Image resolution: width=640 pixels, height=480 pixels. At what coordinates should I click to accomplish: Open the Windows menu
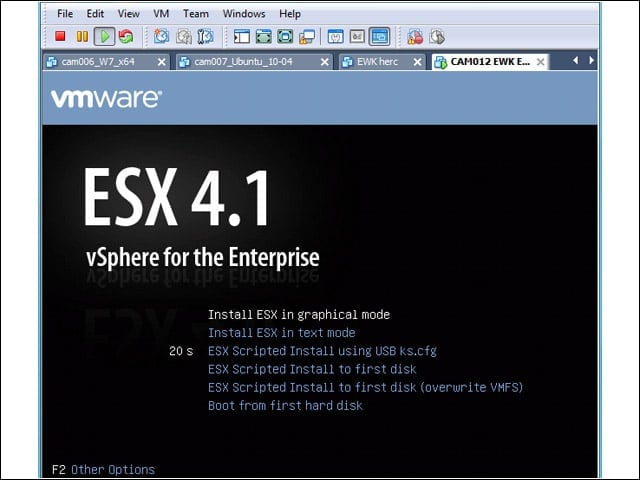pos(244,13)
